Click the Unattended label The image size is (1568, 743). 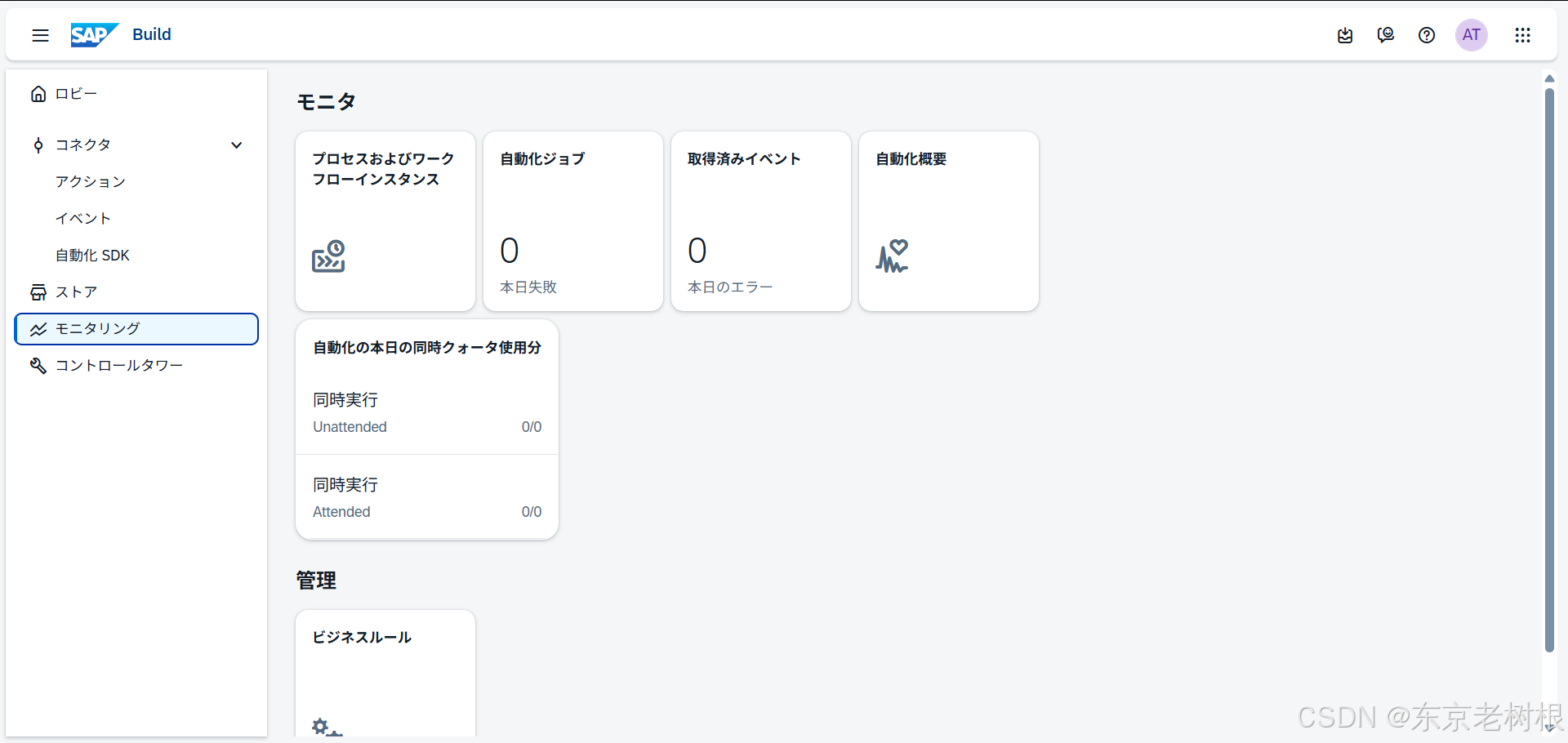[x=350, y=427]
